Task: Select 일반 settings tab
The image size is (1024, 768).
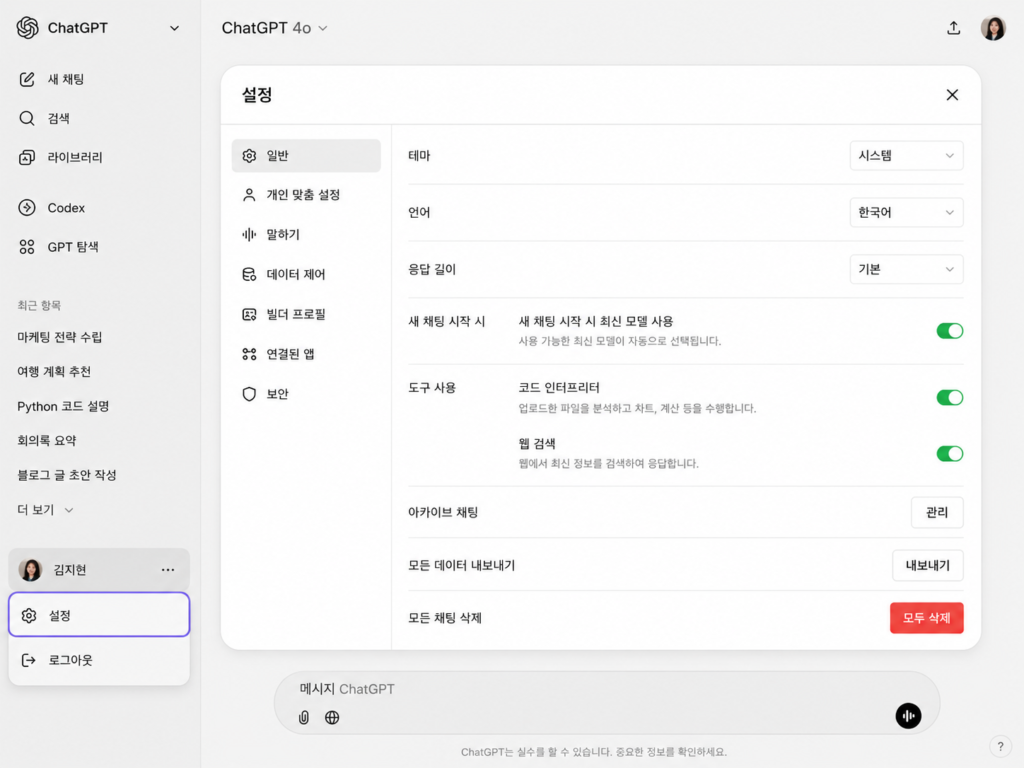Action: pyautogui.click(x=306, y=155)
